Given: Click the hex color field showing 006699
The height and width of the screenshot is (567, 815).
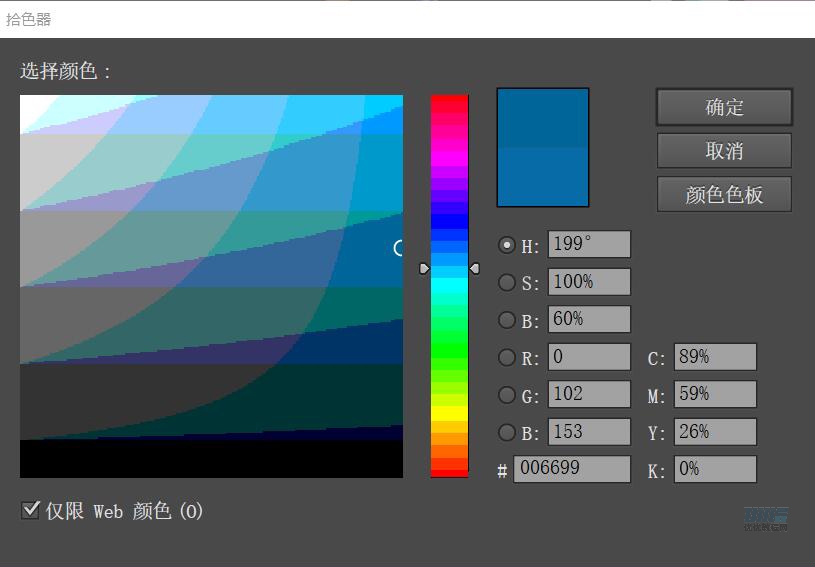Looking at the screenshot, I should tap(571, 469).
